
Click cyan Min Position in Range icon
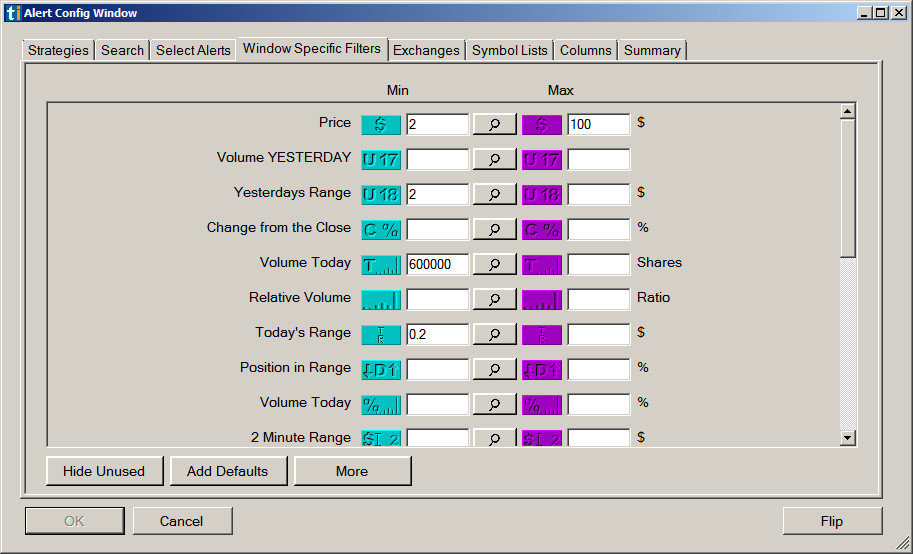tap(381, 369)
